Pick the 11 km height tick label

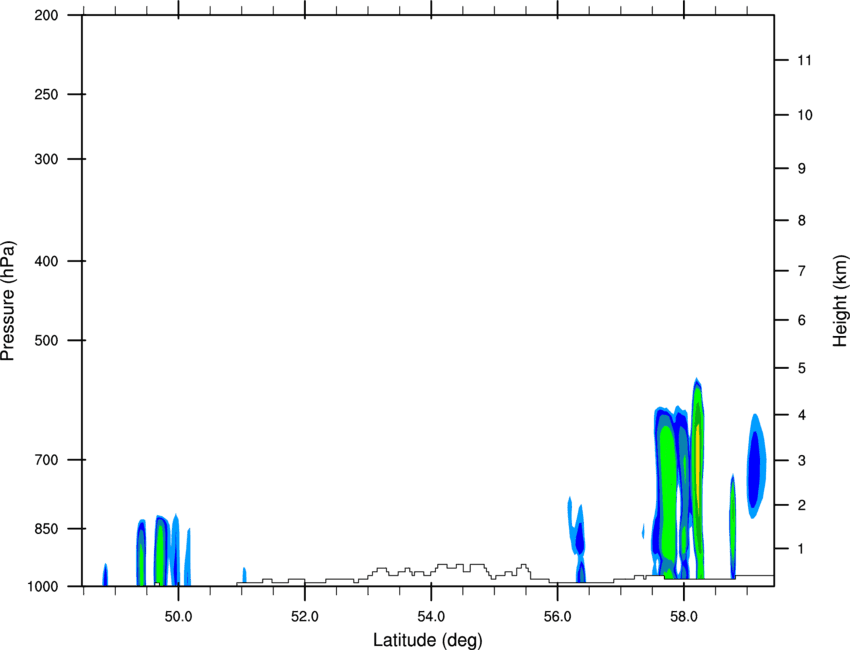point(804,60)
